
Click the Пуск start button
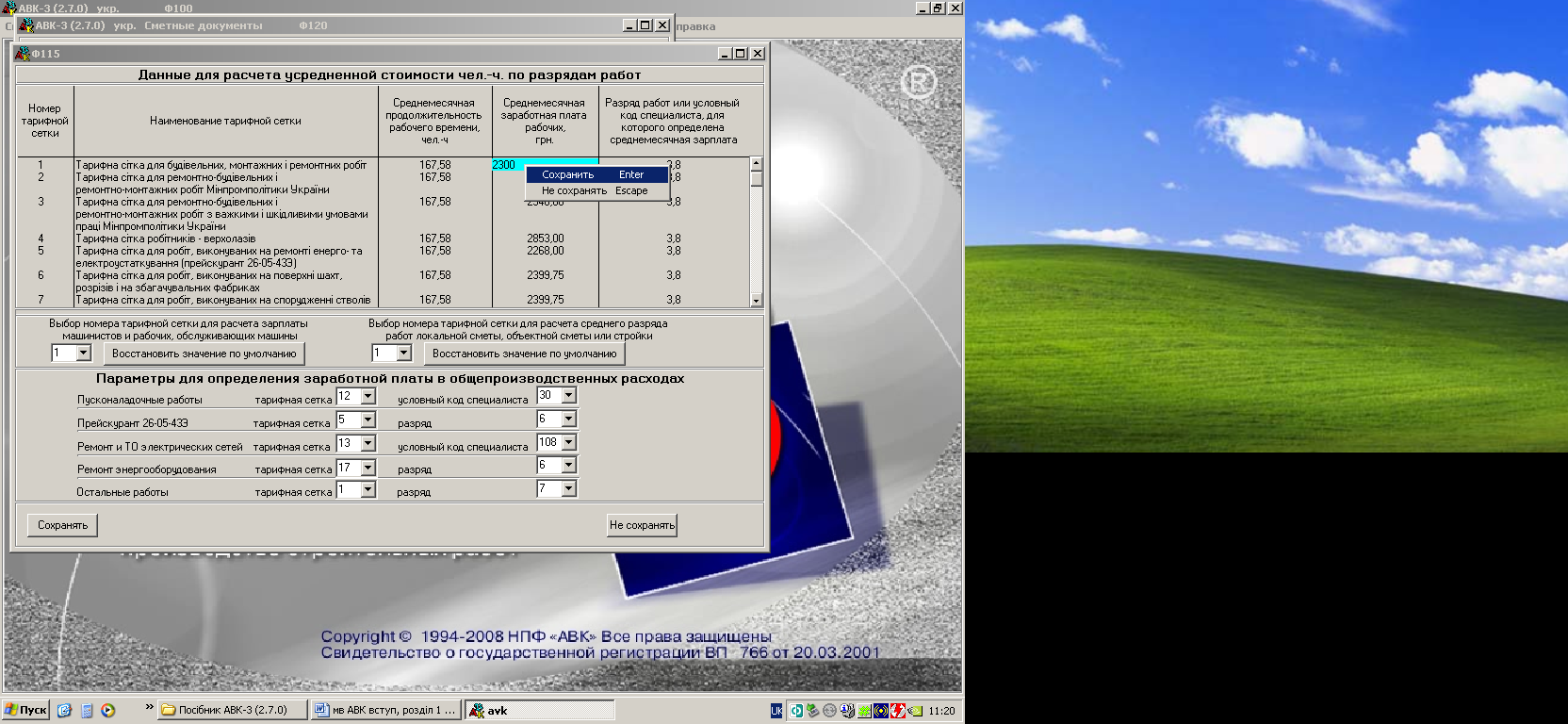[x=25, y=710]
